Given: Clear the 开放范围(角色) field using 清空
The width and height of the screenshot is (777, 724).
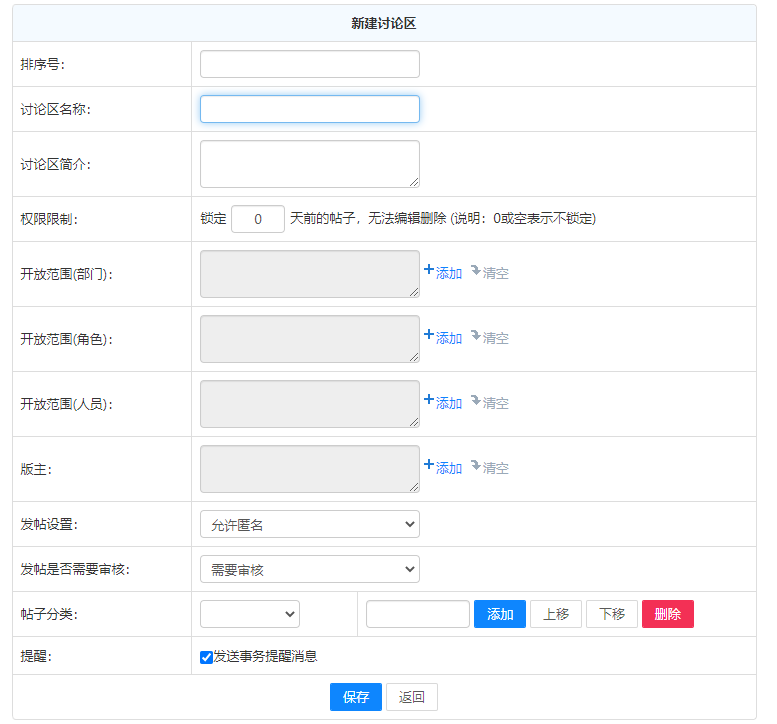Looking at the screenshot, I should tap(476, 335).
